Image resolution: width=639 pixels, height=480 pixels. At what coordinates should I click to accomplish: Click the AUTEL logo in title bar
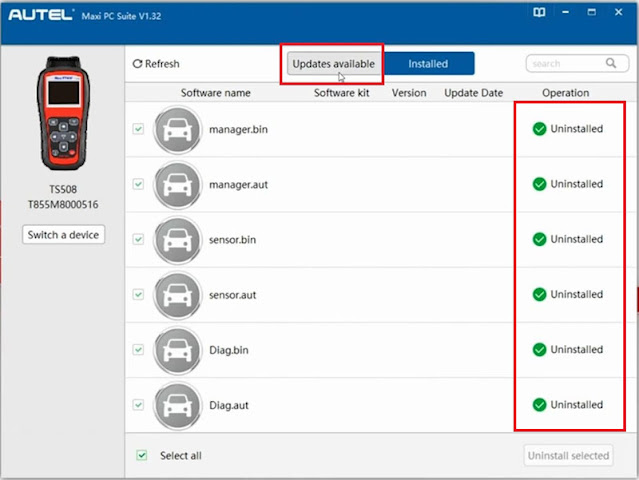tap(41, 15)
